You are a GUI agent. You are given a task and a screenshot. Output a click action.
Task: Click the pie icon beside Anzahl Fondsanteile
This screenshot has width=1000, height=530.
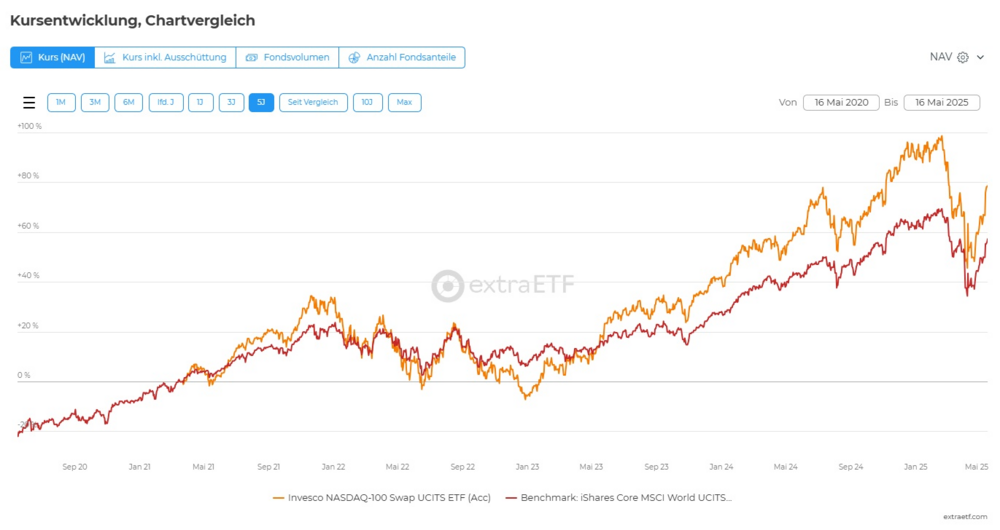tap(354, 58)
